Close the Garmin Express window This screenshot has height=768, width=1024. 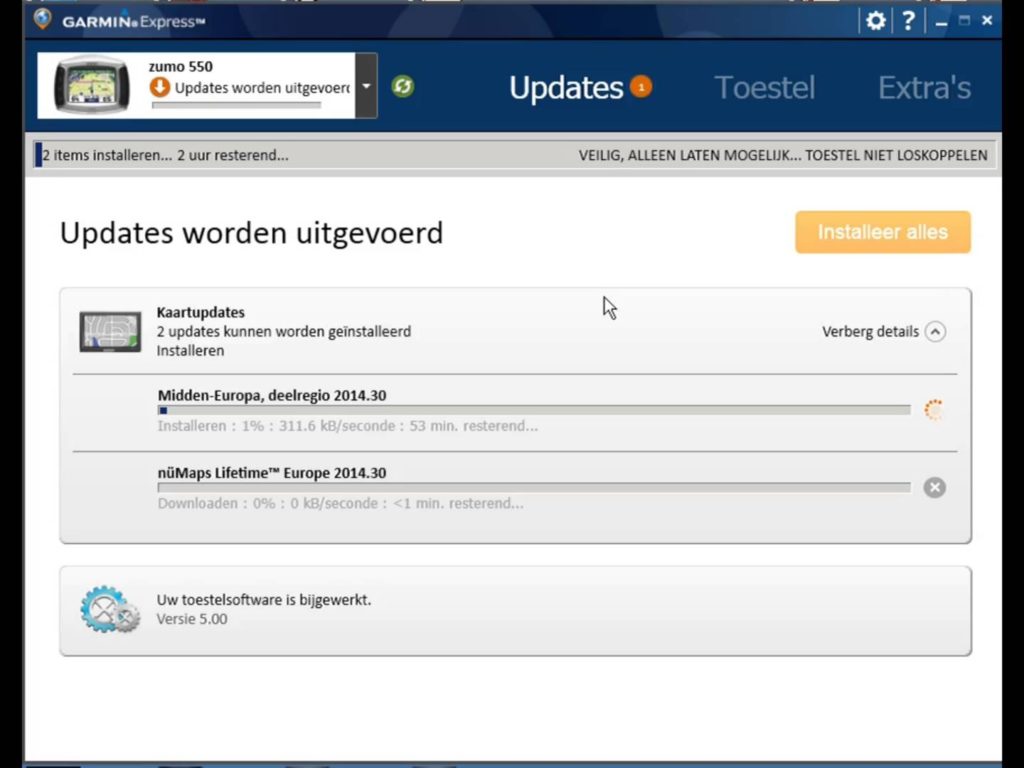(x=987, y=20)
